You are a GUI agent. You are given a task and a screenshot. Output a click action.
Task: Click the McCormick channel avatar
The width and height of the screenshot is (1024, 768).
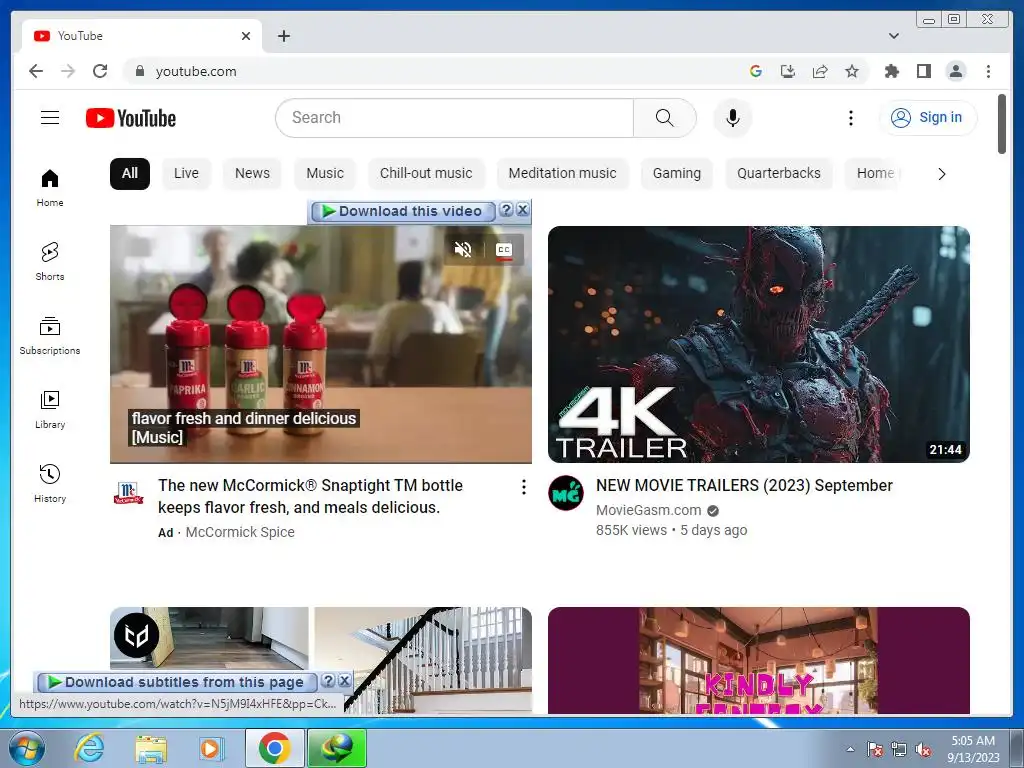(x=129, y=493)
